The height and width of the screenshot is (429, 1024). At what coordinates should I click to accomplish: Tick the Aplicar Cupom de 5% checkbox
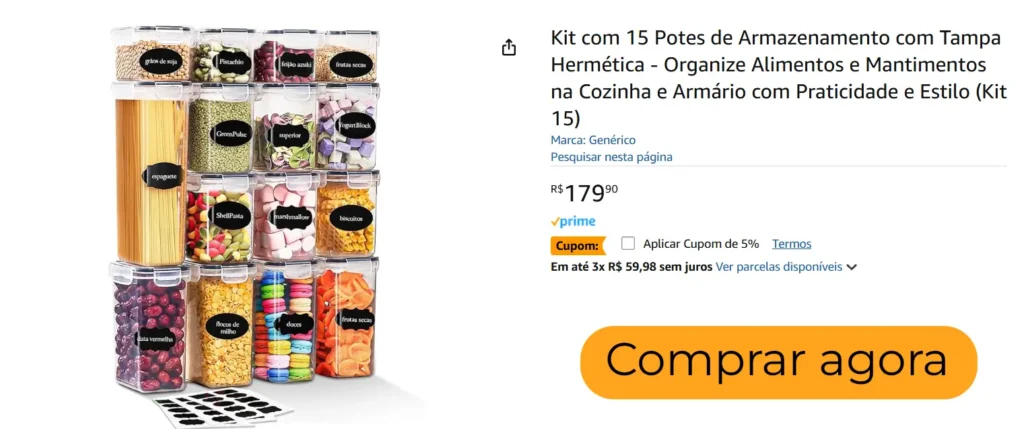tap(628, 244)
